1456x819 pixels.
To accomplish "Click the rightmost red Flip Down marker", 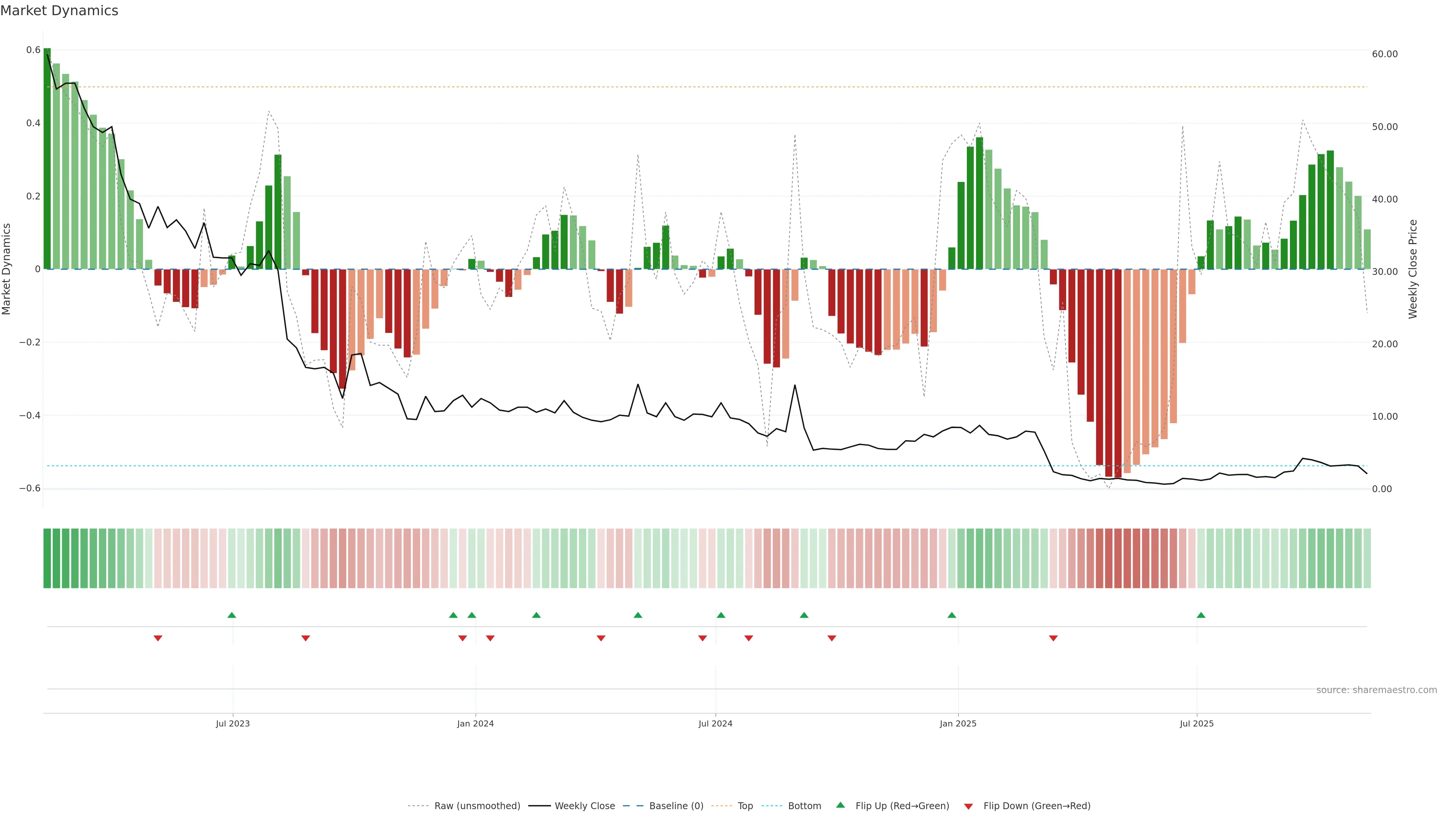I will pyautogui.click(x=1053, y=638).
